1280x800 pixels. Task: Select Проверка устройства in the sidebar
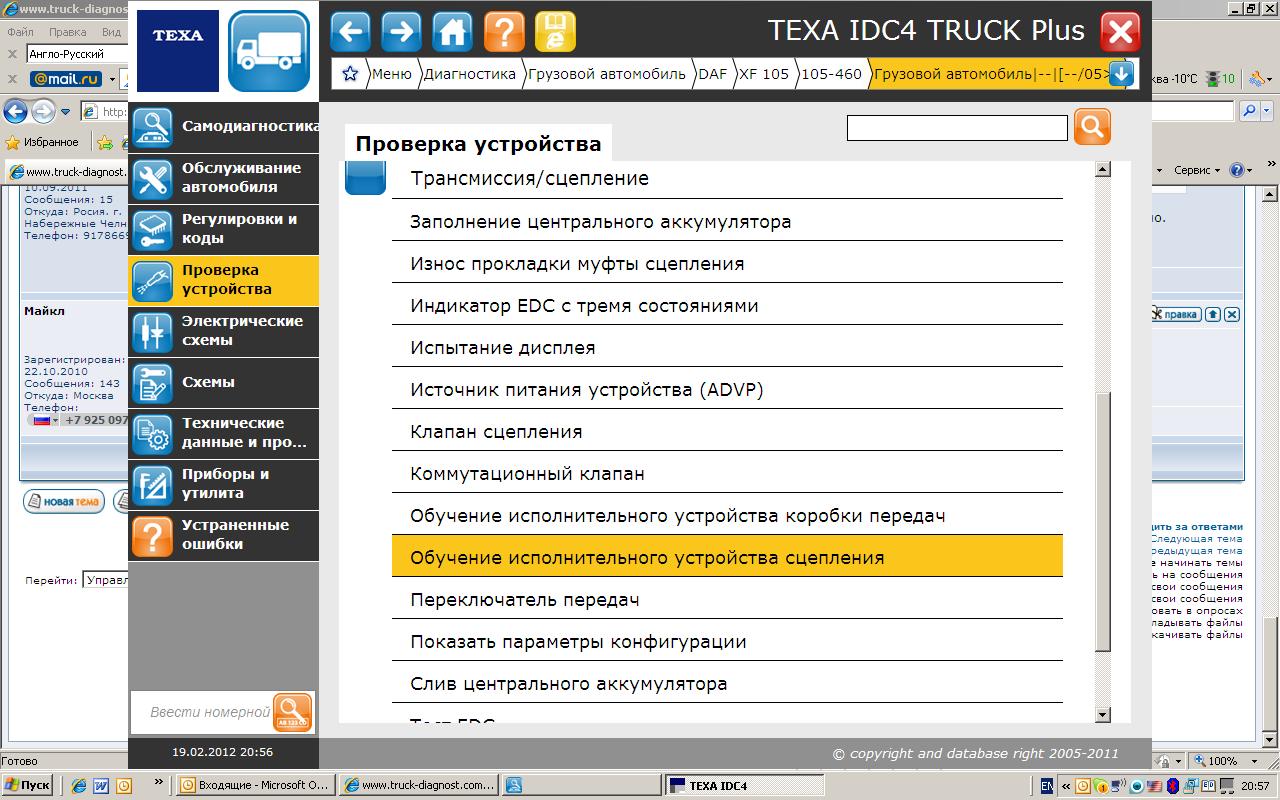pyautogui.click(x=223, y=280)
